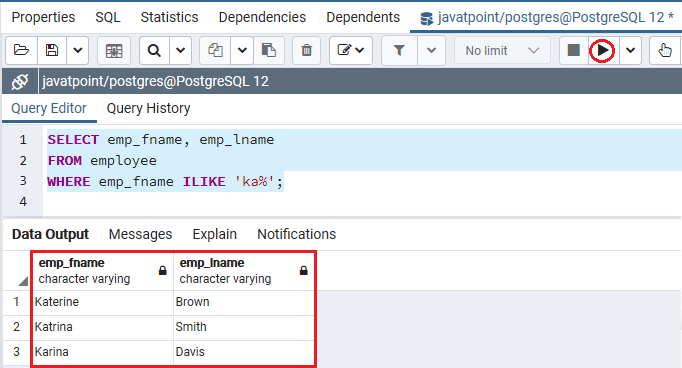Switch to the SQL tab
This screenshot has height=368, width=682.
click(108, 17)
